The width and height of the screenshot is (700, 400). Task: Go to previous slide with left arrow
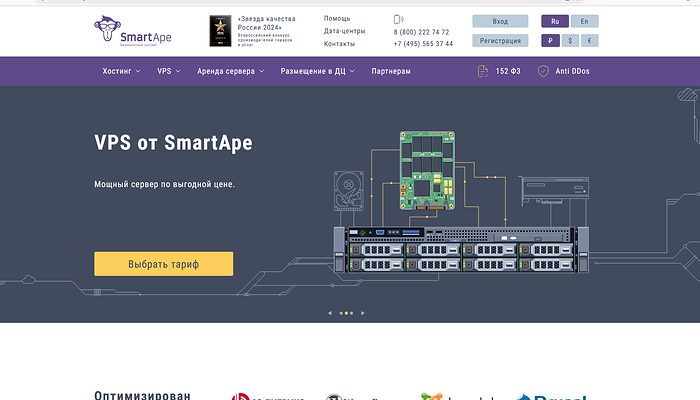pyautogui.click(x=330, y=313)
